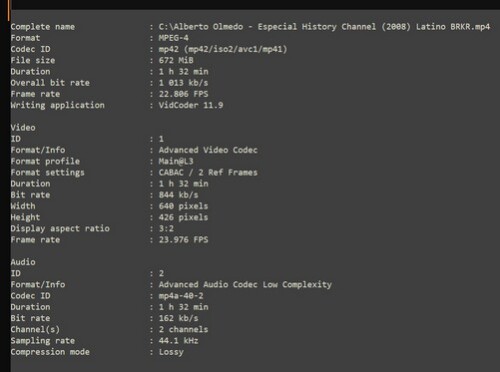This screenshot has height=372, width=500.
Task: Click the Codec ID mp42 value
Action: point(223,49)
